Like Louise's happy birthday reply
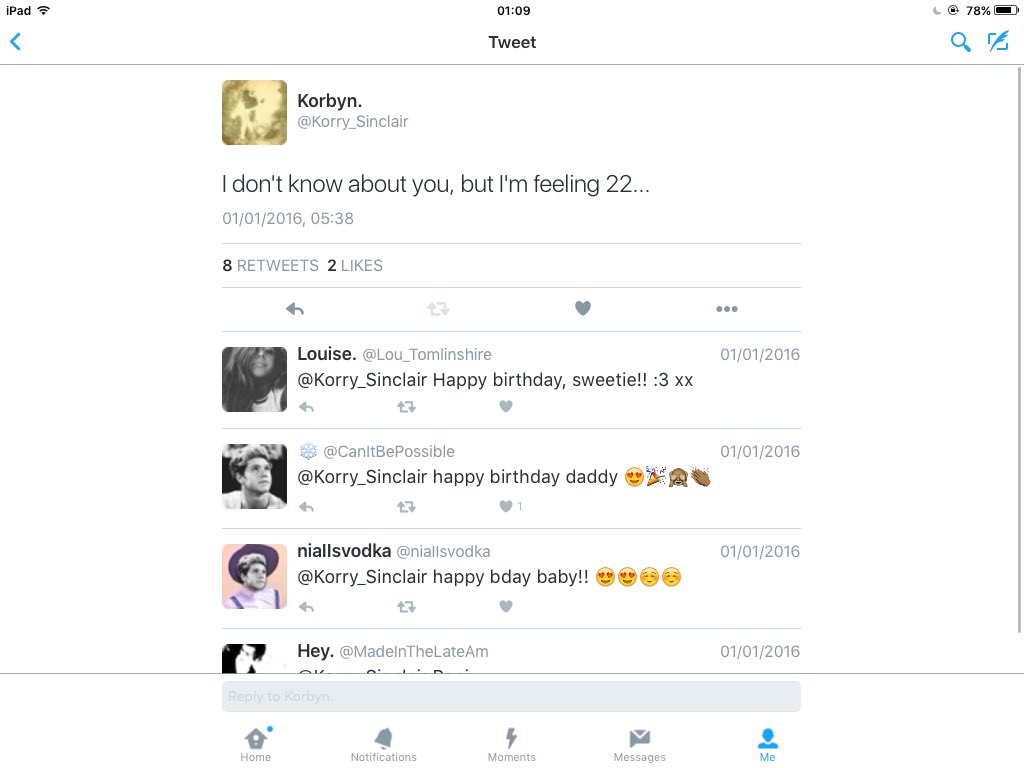Viewport: 1024px width, 768px height. coord(505,406)
